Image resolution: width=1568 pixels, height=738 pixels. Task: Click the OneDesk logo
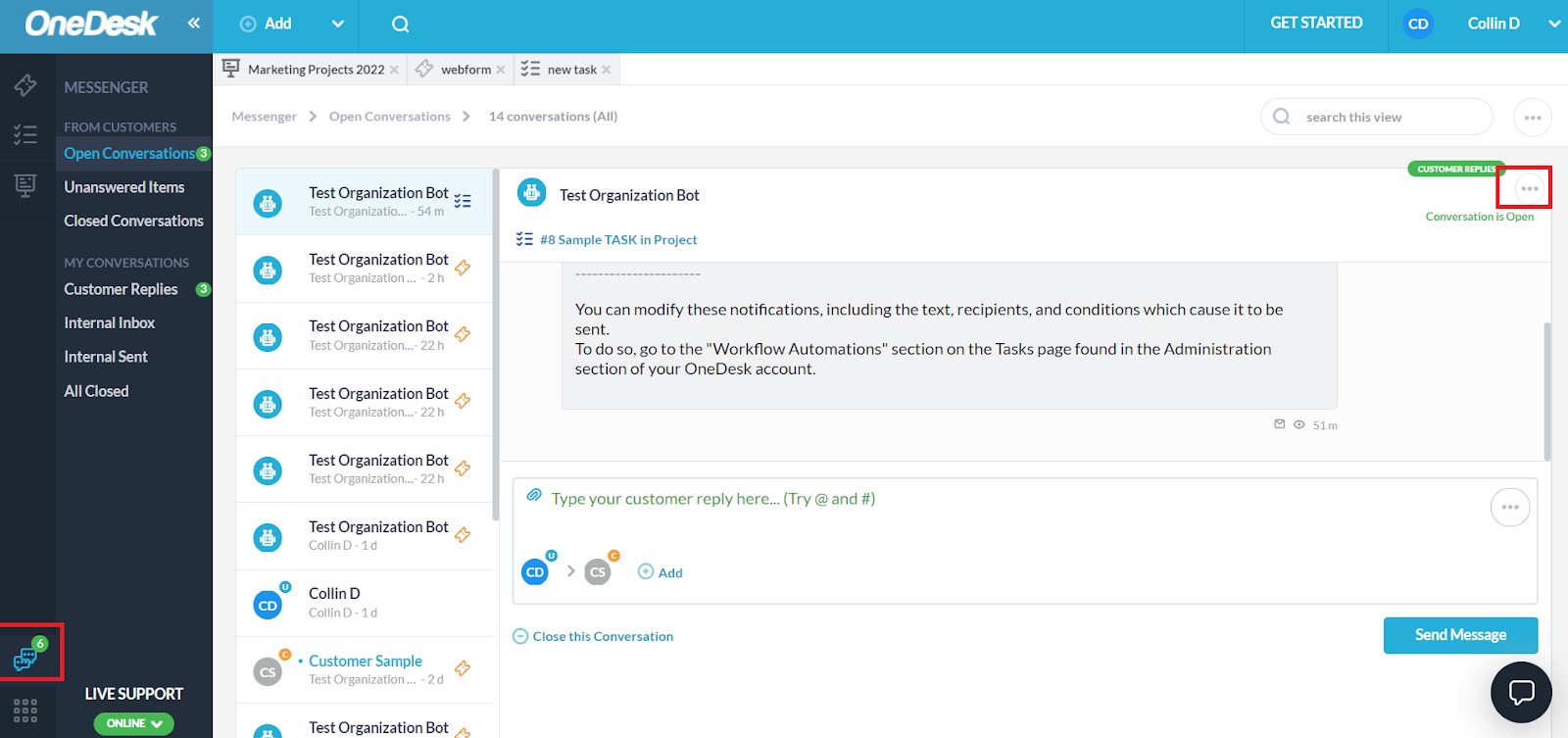click(x=91, y=24)
